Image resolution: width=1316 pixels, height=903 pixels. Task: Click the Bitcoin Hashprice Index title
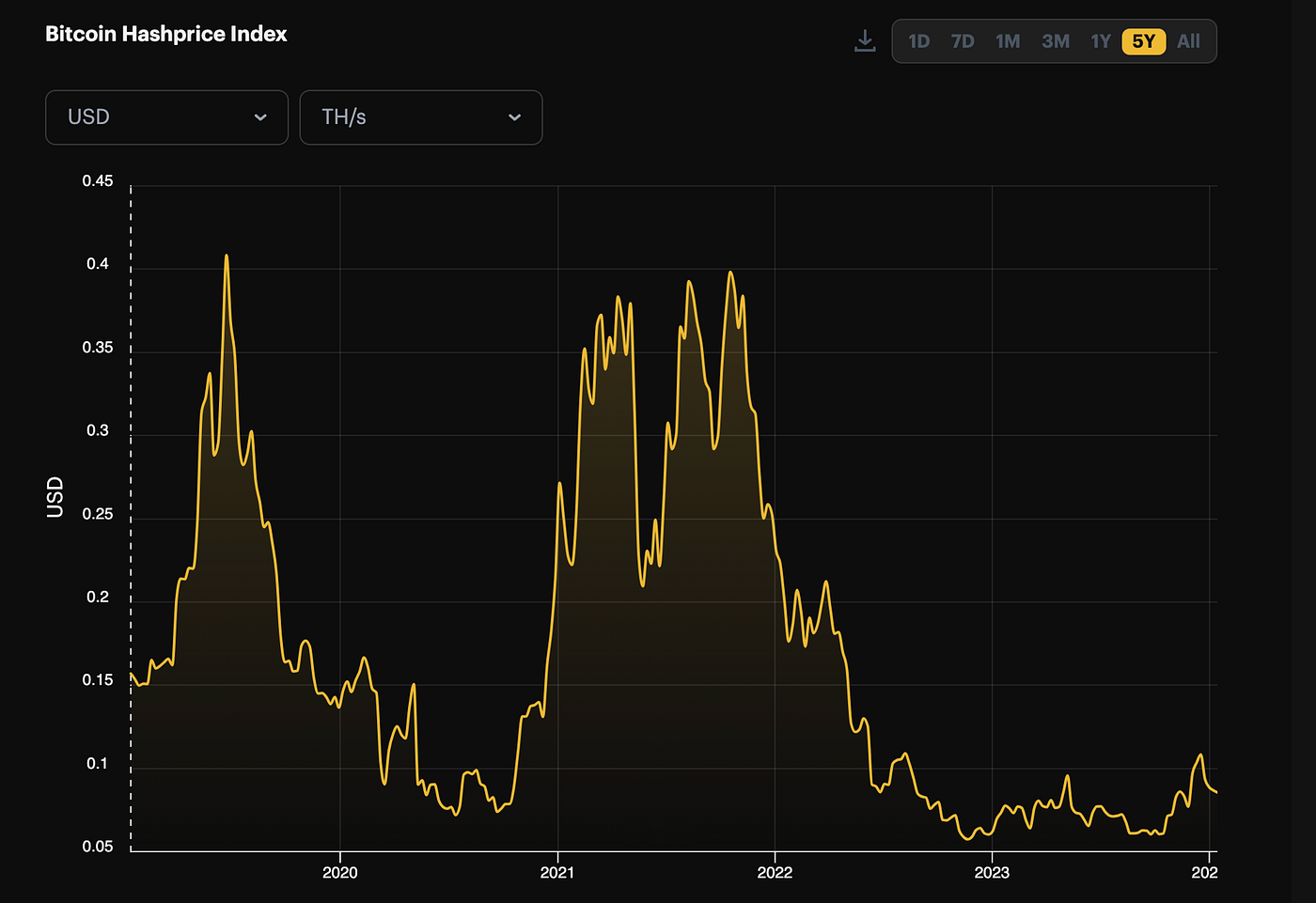[x=166, y=34]
